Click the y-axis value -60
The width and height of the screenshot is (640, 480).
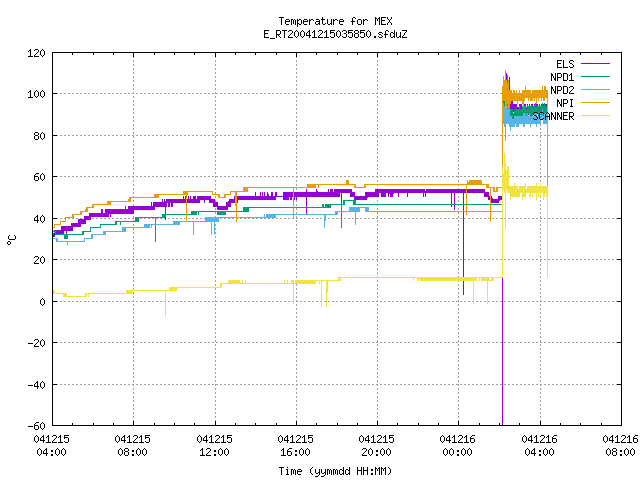(36, 426)
